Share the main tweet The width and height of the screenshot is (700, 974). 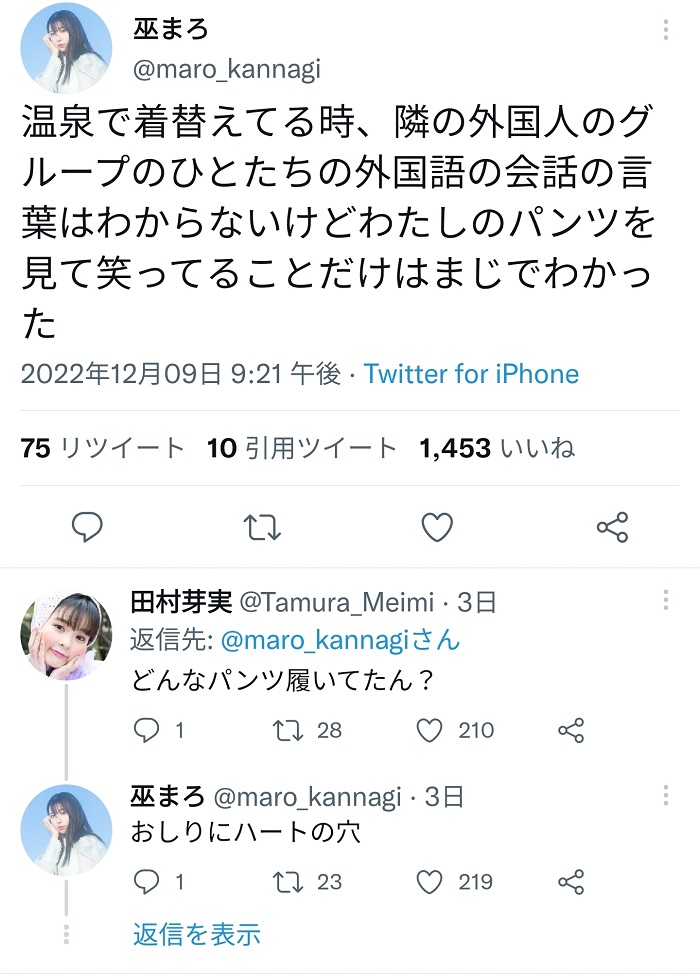click(x=612, y=527)
